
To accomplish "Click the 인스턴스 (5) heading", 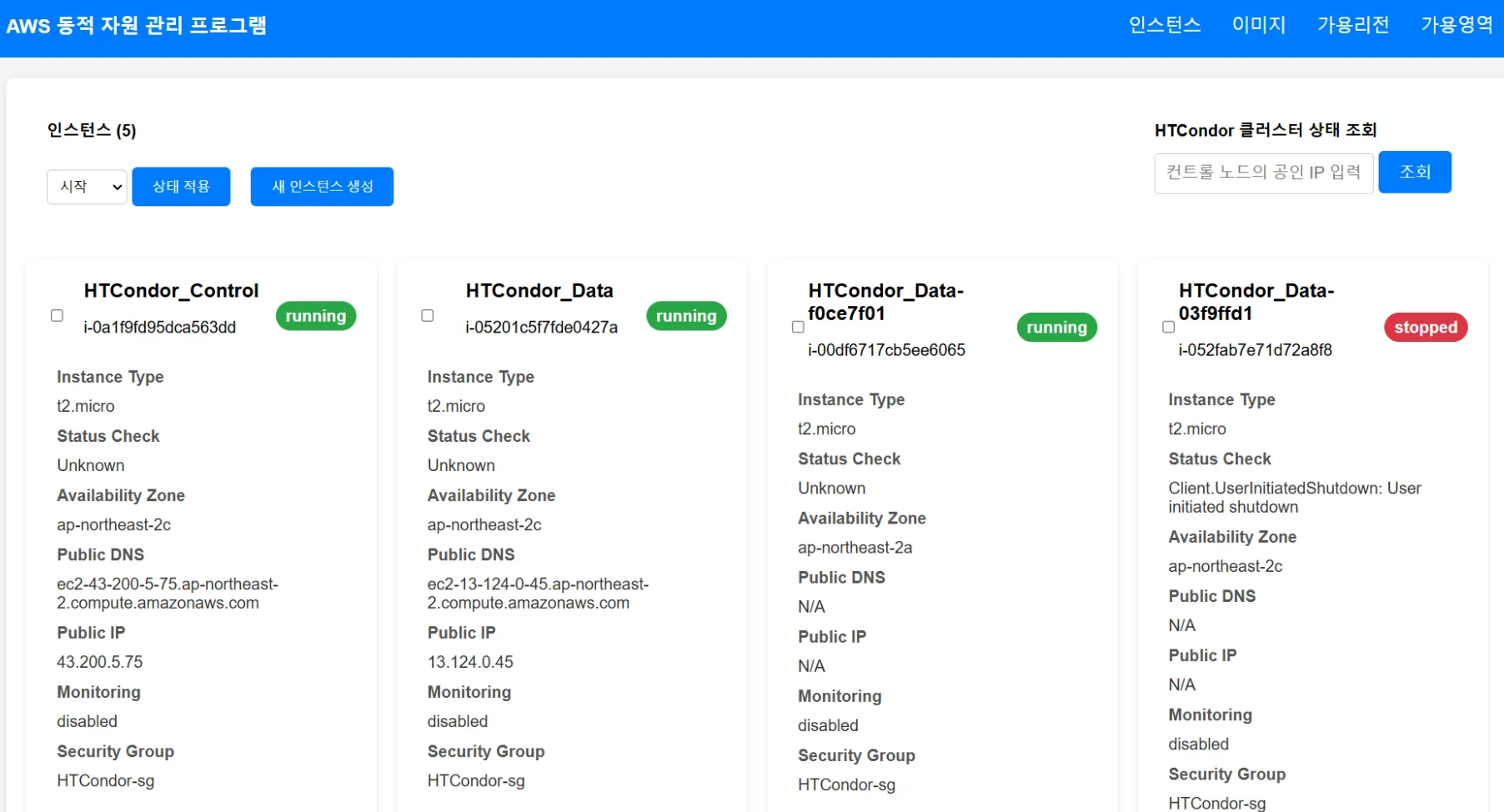I will point(92,130).
